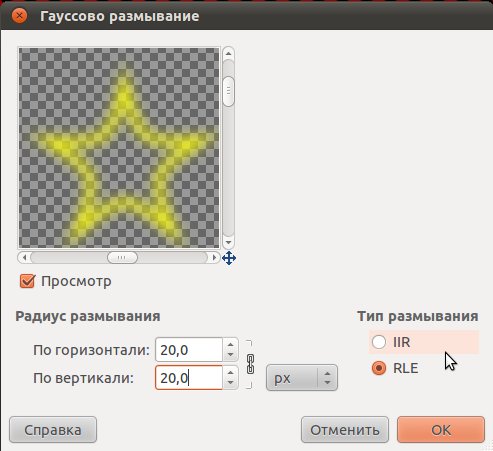This screenshot has width=493, height=451.
Task: Click the blurred star preview image
Action: 119,148
